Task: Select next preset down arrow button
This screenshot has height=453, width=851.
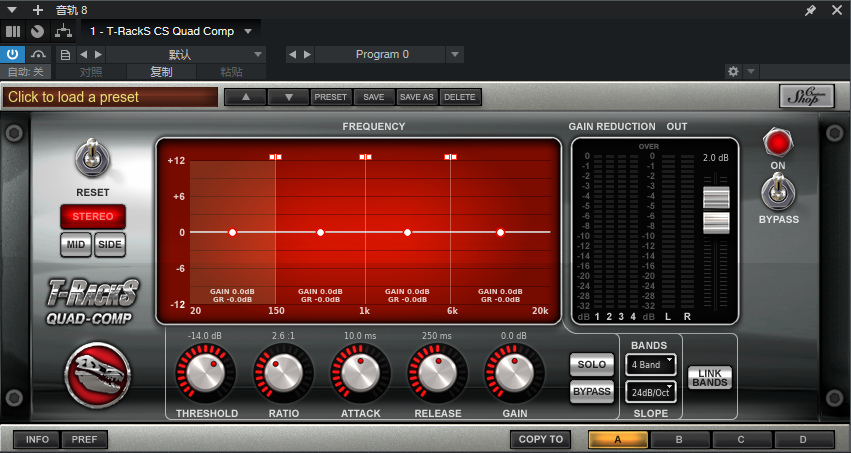Action: click(x=289, y=97)
